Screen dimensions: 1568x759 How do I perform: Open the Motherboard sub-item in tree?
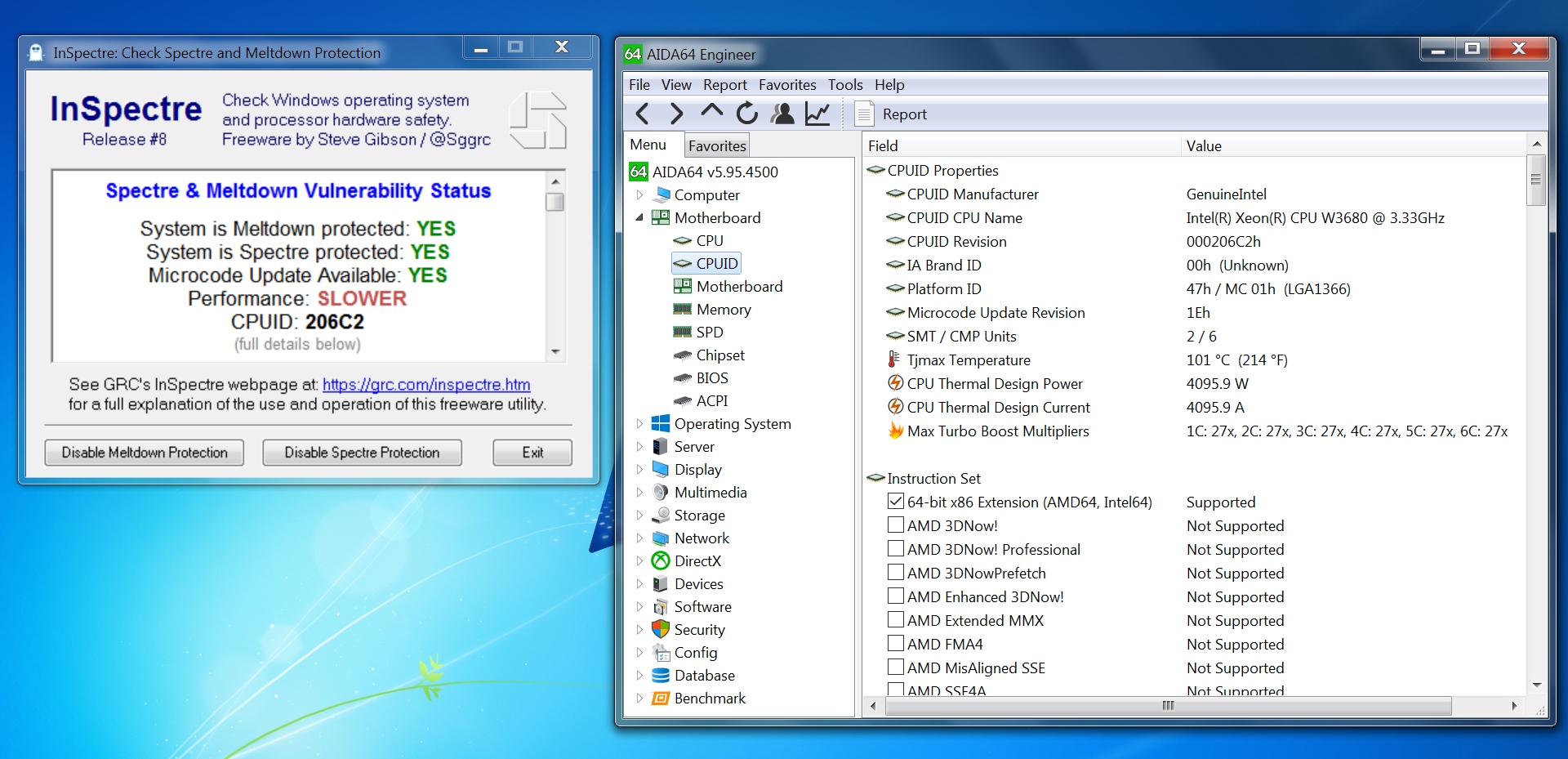click(x=728, y=286)
